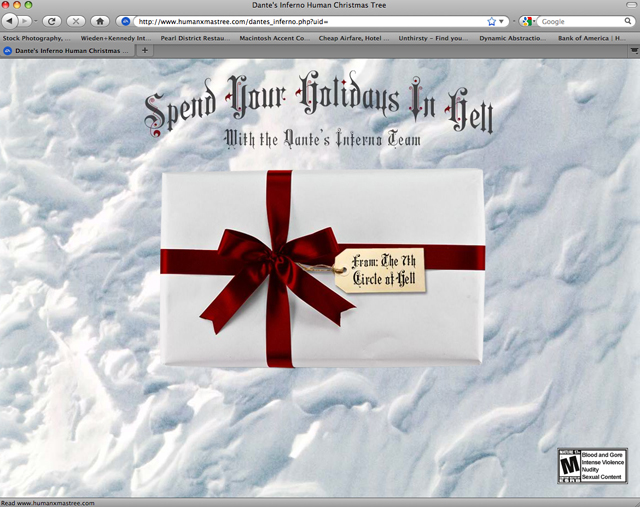Minimize the window with the yellow button
The height and width of the screenshot is (507, 640).
17,5
